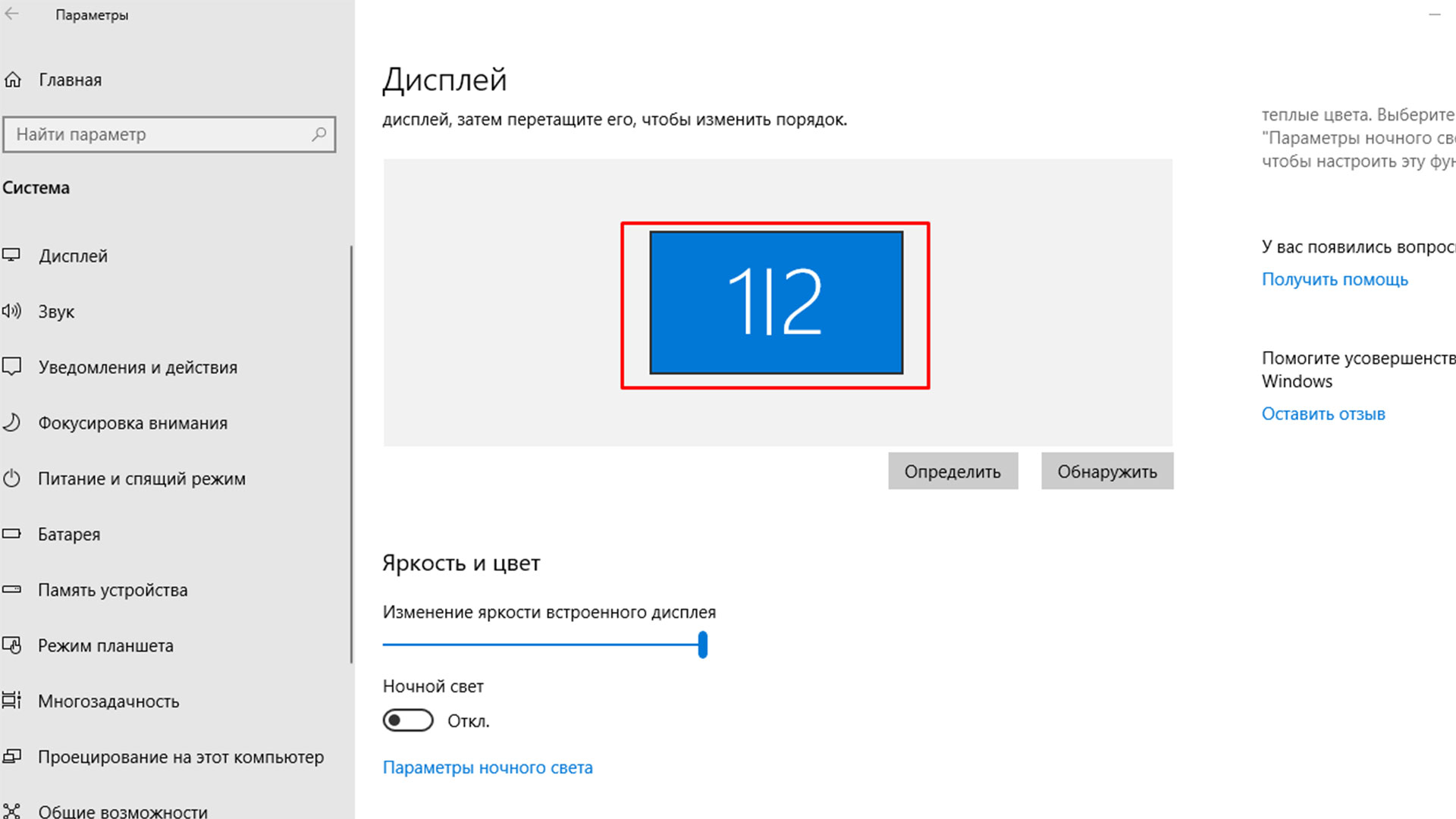Minimize the Параметры window
The width and height of the screenshot is (1456, 819).
pos(1435,14)
